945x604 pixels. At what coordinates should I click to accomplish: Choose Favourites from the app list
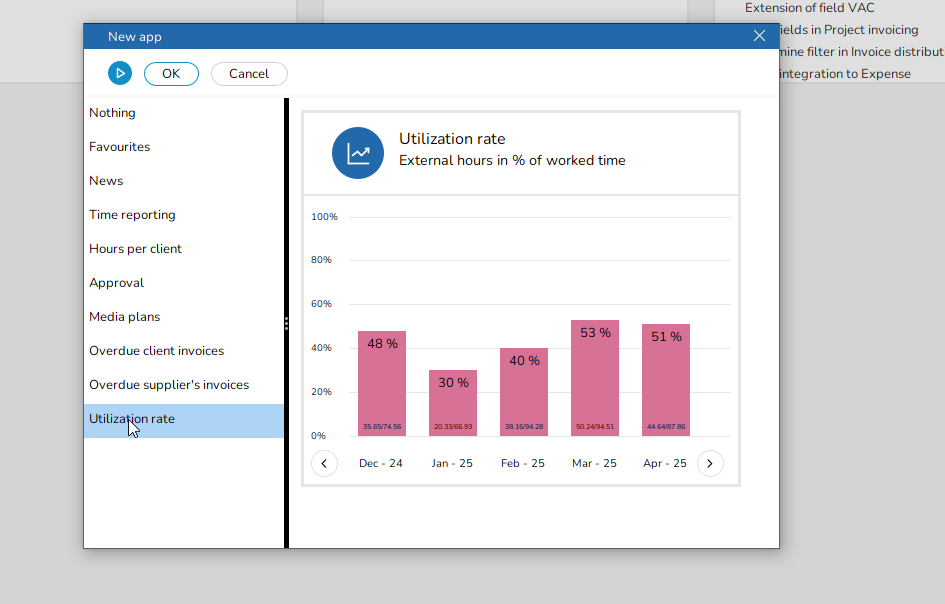119,147
